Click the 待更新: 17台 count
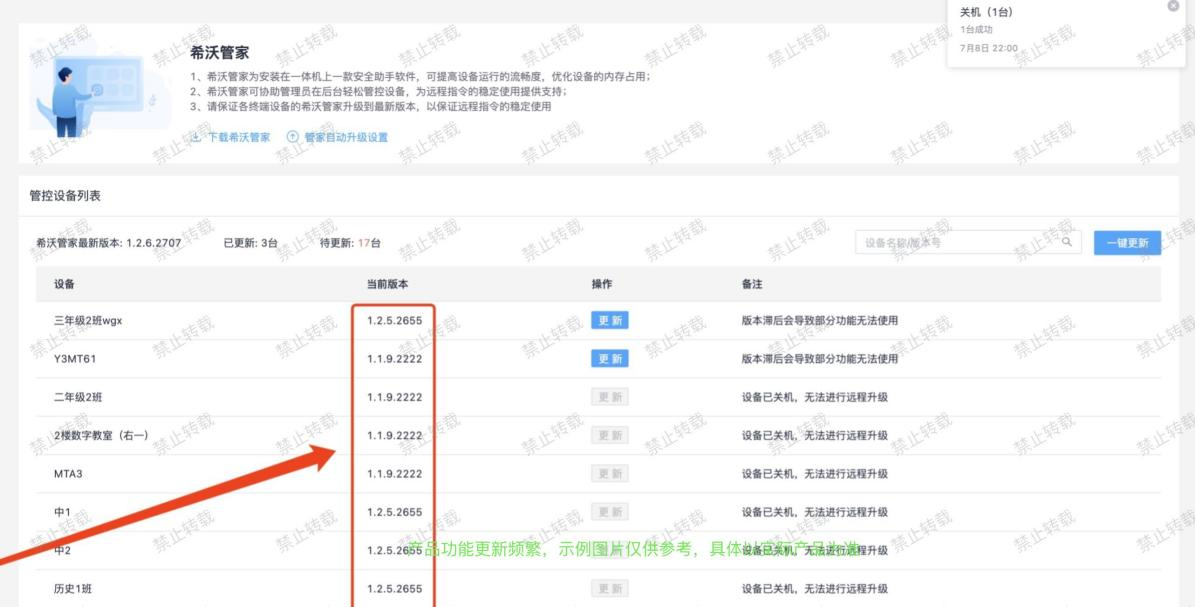Viewport: 1195px width, 607px height. (350, 242)
